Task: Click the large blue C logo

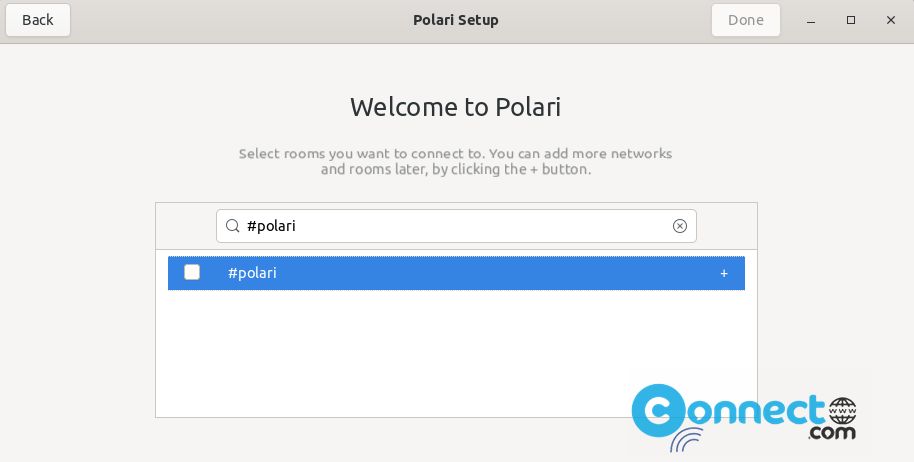Action: point(659,411)
